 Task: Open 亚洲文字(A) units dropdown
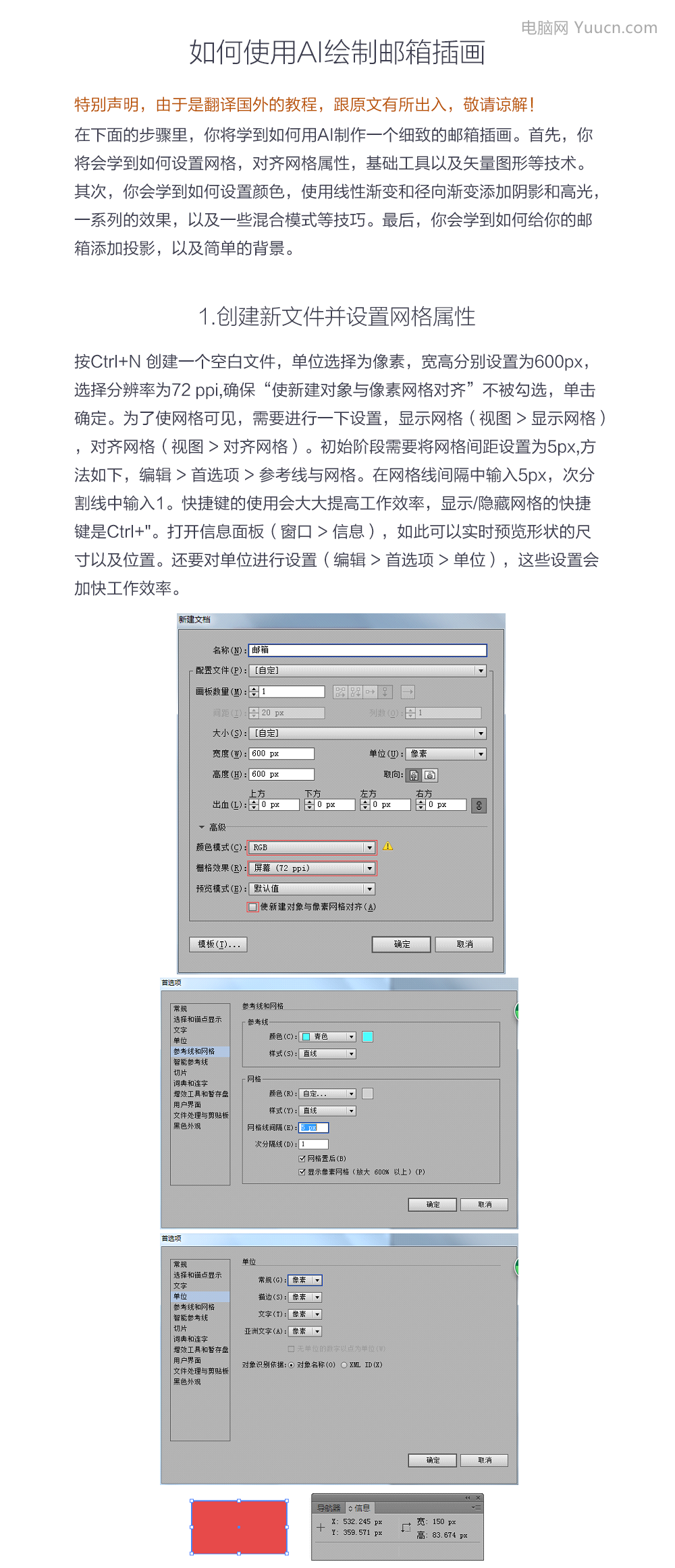pyautogui.click(x=305, y=1331)
